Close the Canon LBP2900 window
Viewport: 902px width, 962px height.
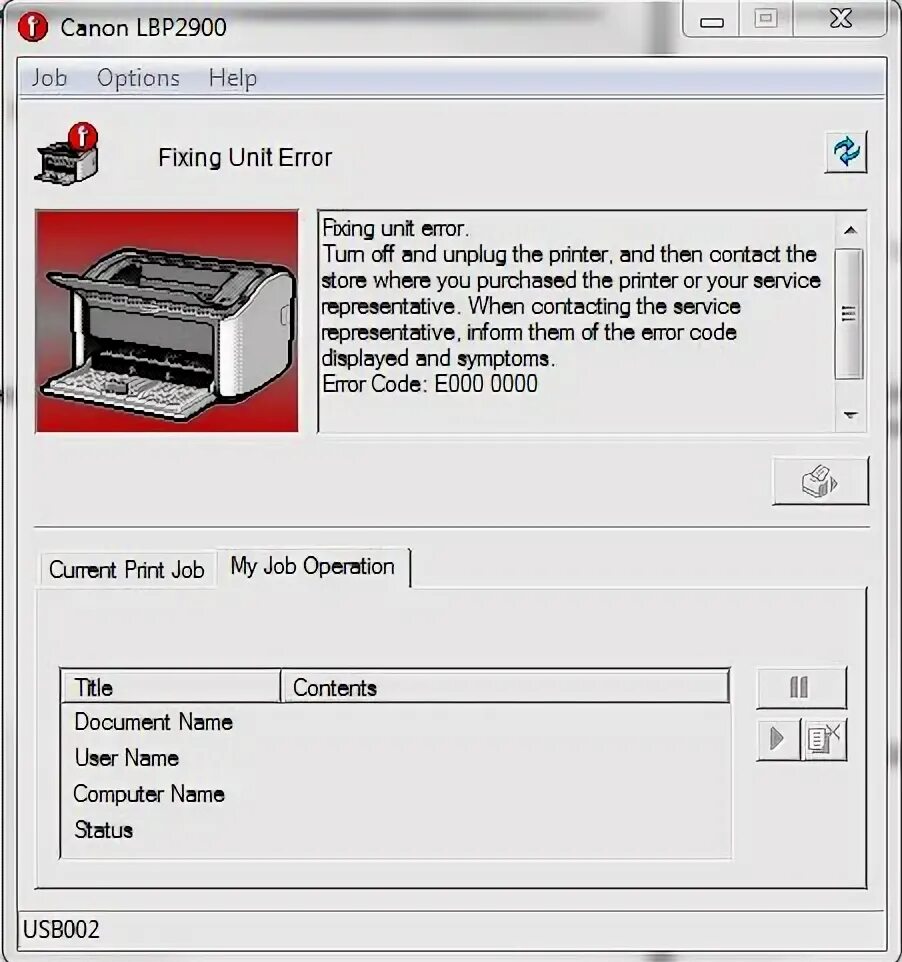(x=841, y=19)
